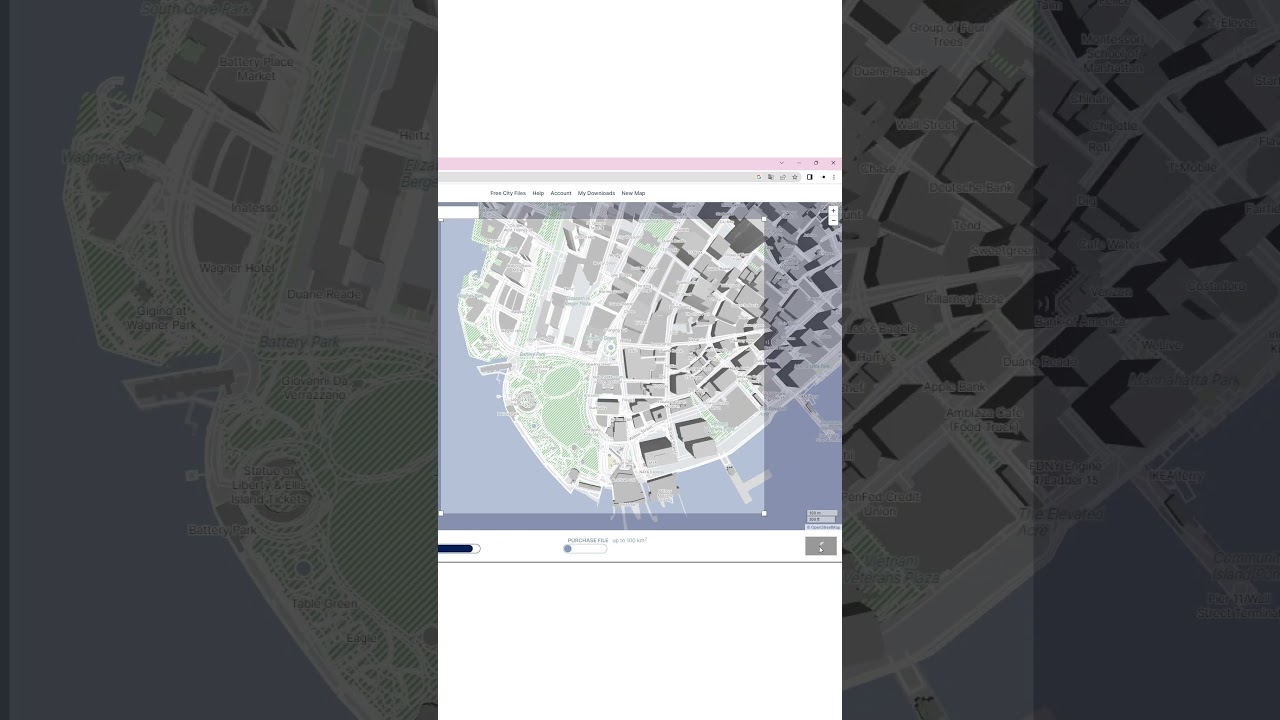Click the bottom-right selection handle on map
The image size is (1280, 720).
tap(764, 513)
